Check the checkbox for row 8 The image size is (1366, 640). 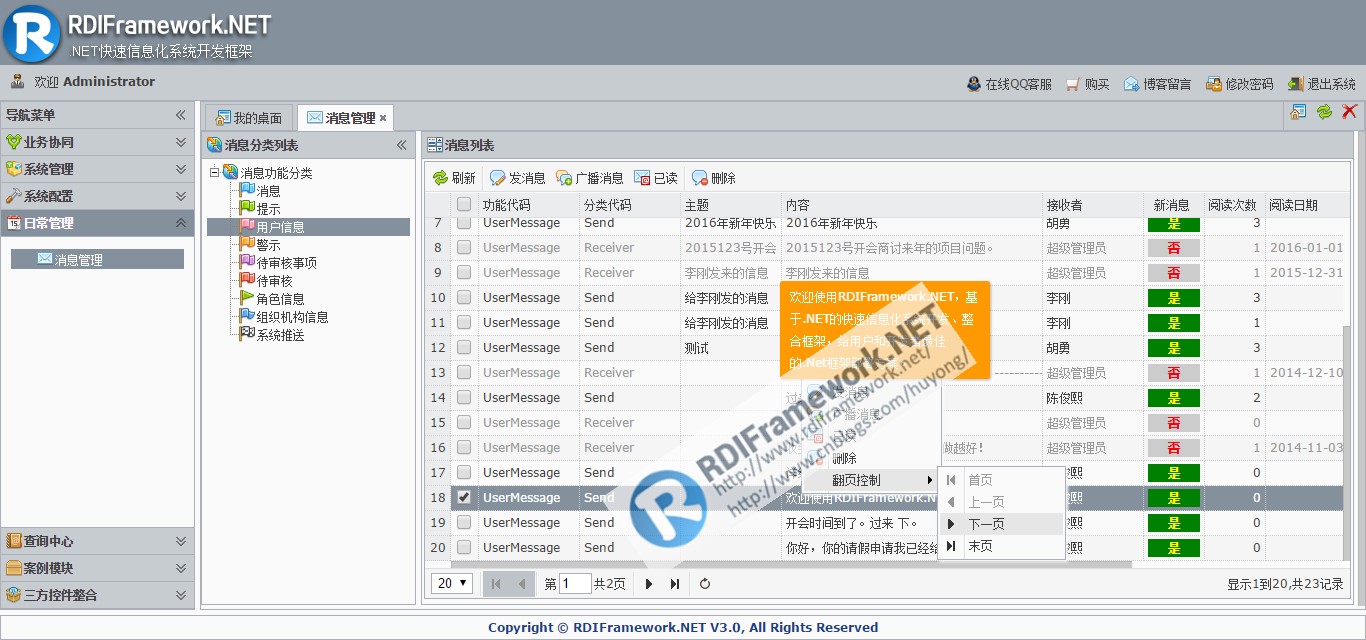pos(464,247)
